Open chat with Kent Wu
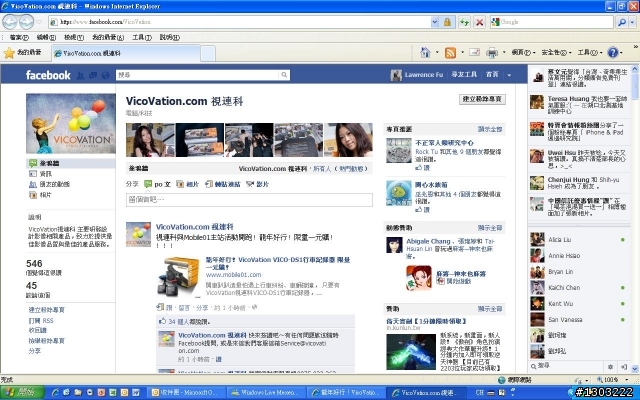Screen dimensions: 640x400 click(x=579, y=304)
